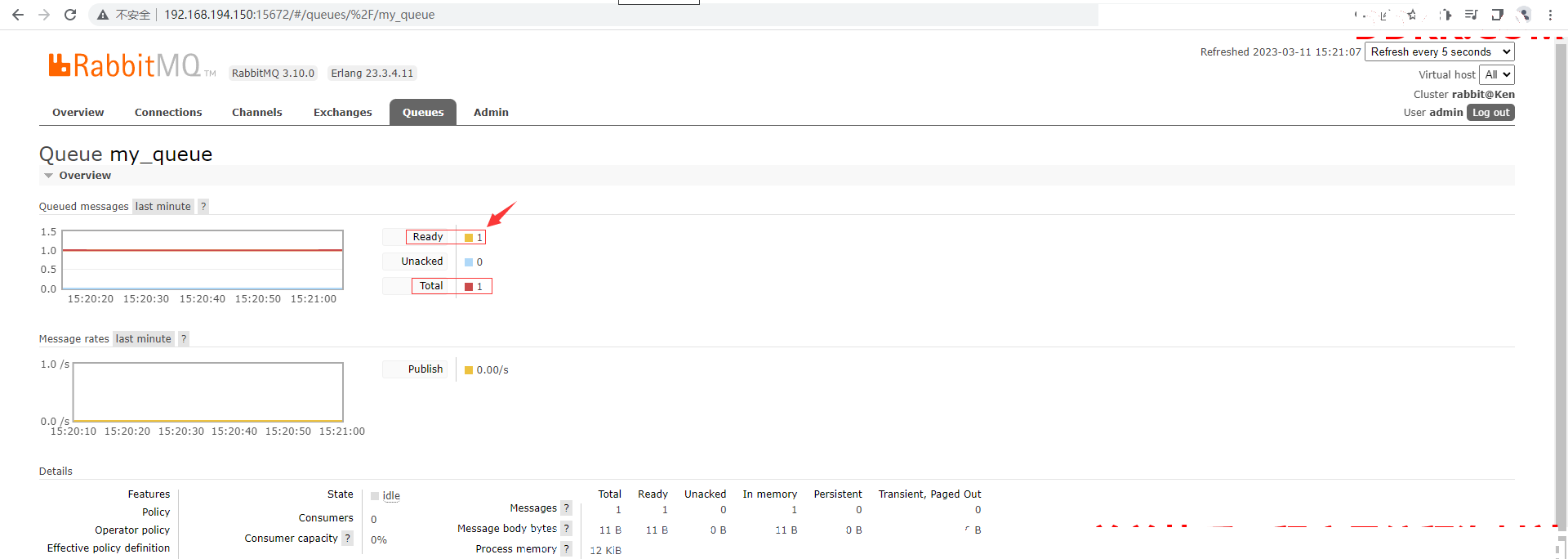The image size is (1568, 559).
Task: Log out of admin user
Action: click(x=1491, y=112)
